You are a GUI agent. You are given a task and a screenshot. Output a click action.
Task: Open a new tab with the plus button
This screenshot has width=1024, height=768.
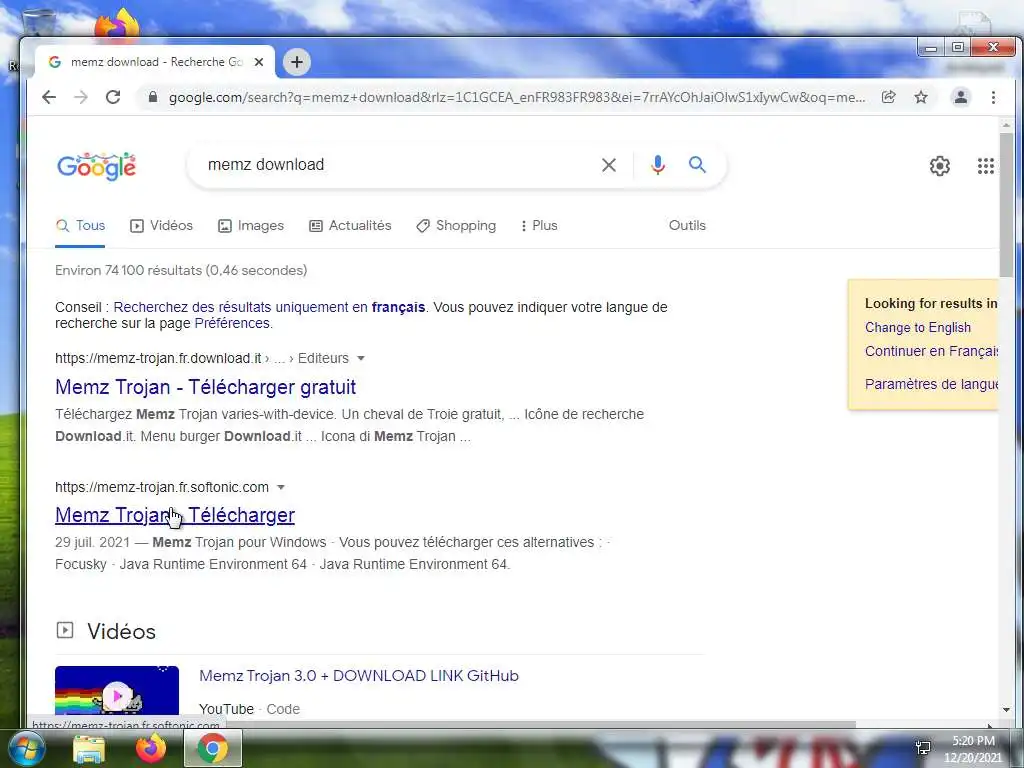pos(296,62)
